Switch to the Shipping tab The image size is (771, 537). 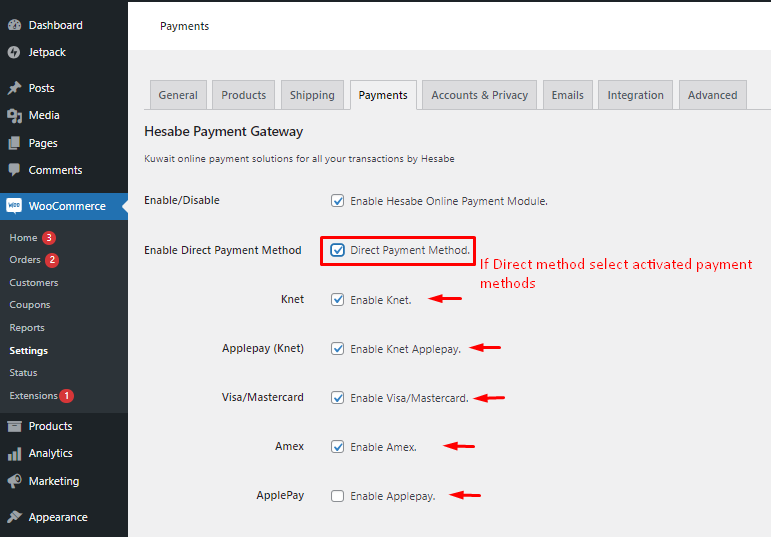(x=312, y=95)
